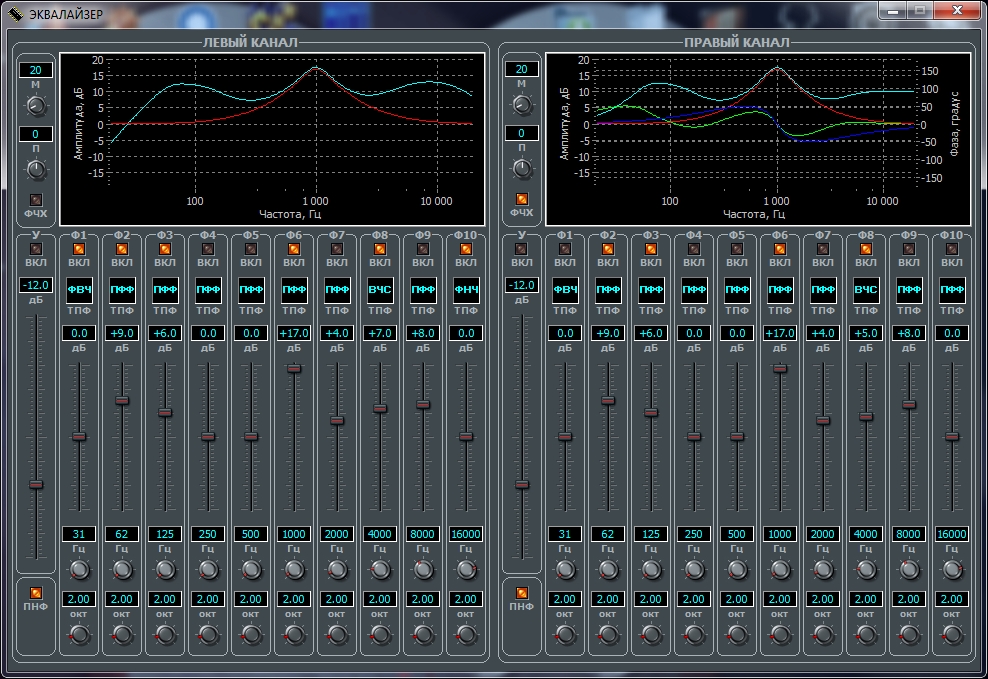Click the Ф10 Гц frequency knob, right channel
The height and width of the screenshot is (679, 988).
click(952, 569)
